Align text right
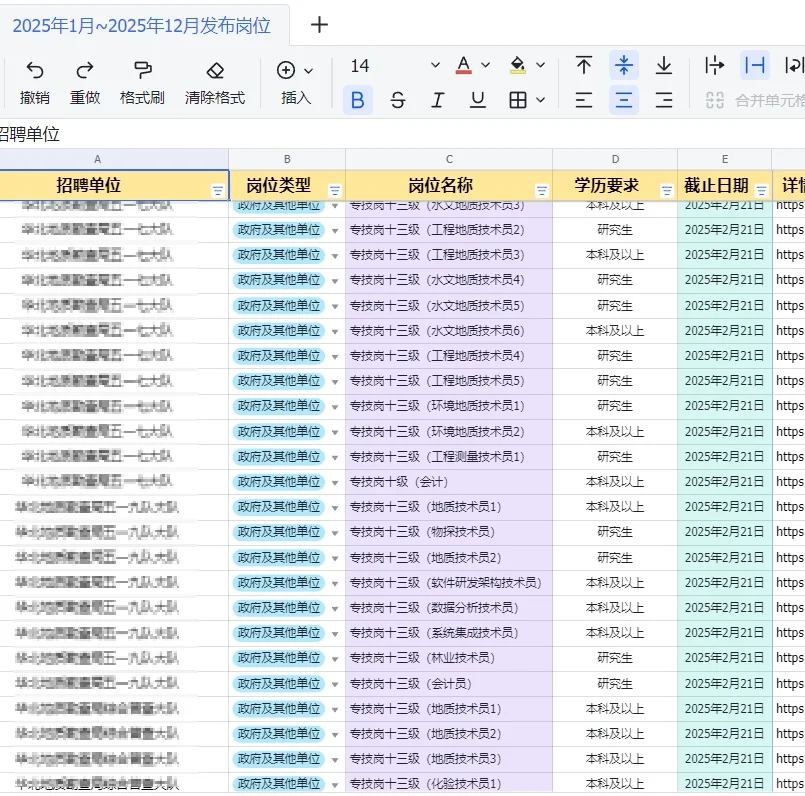The width and height of the screenshot is (805, 796). tap(664, 100)
